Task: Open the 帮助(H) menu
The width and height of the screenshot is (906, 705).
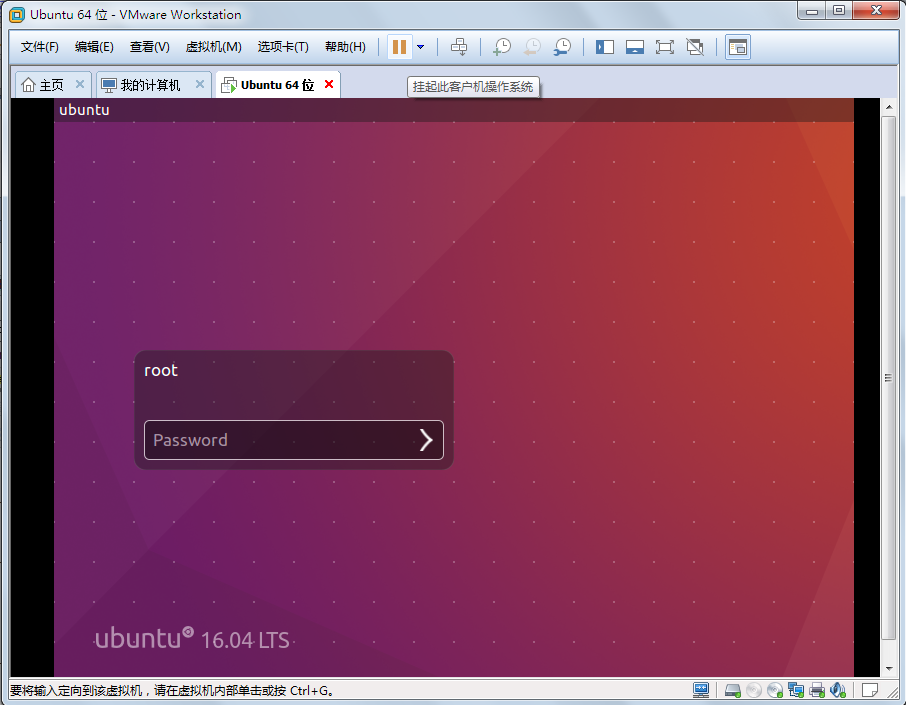Action: 345,47
